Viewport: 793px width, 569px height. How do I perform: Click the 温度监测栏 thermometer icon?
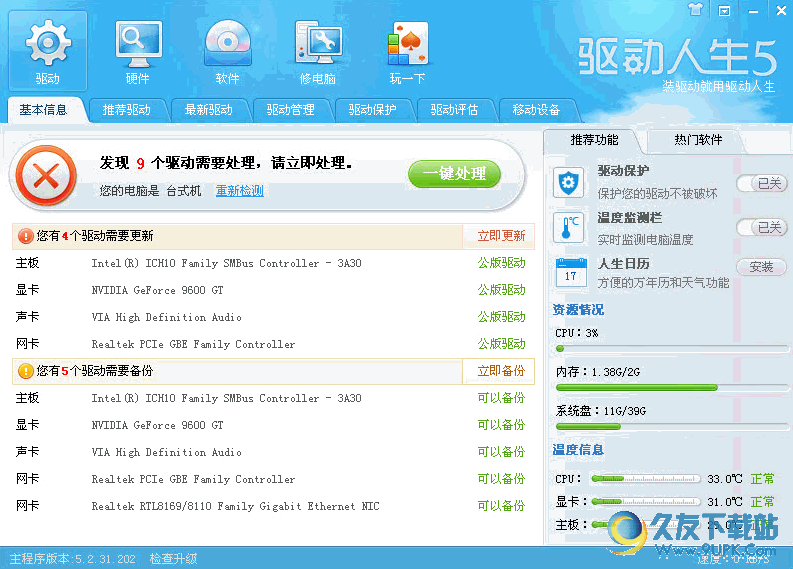tap(568, 228)
